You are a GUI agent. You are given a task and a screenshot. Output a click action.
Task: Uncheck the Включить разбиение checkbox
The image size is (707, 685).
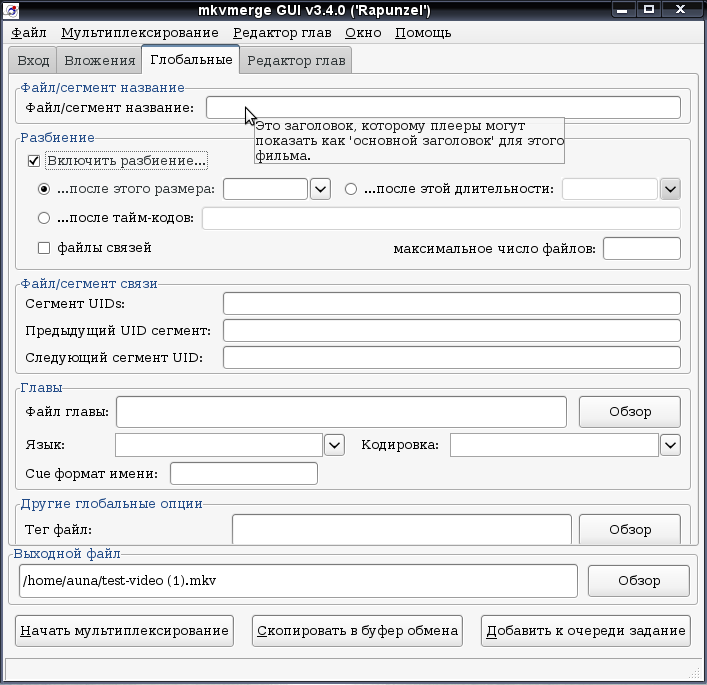pyautogui.click(x=34, y=161)
